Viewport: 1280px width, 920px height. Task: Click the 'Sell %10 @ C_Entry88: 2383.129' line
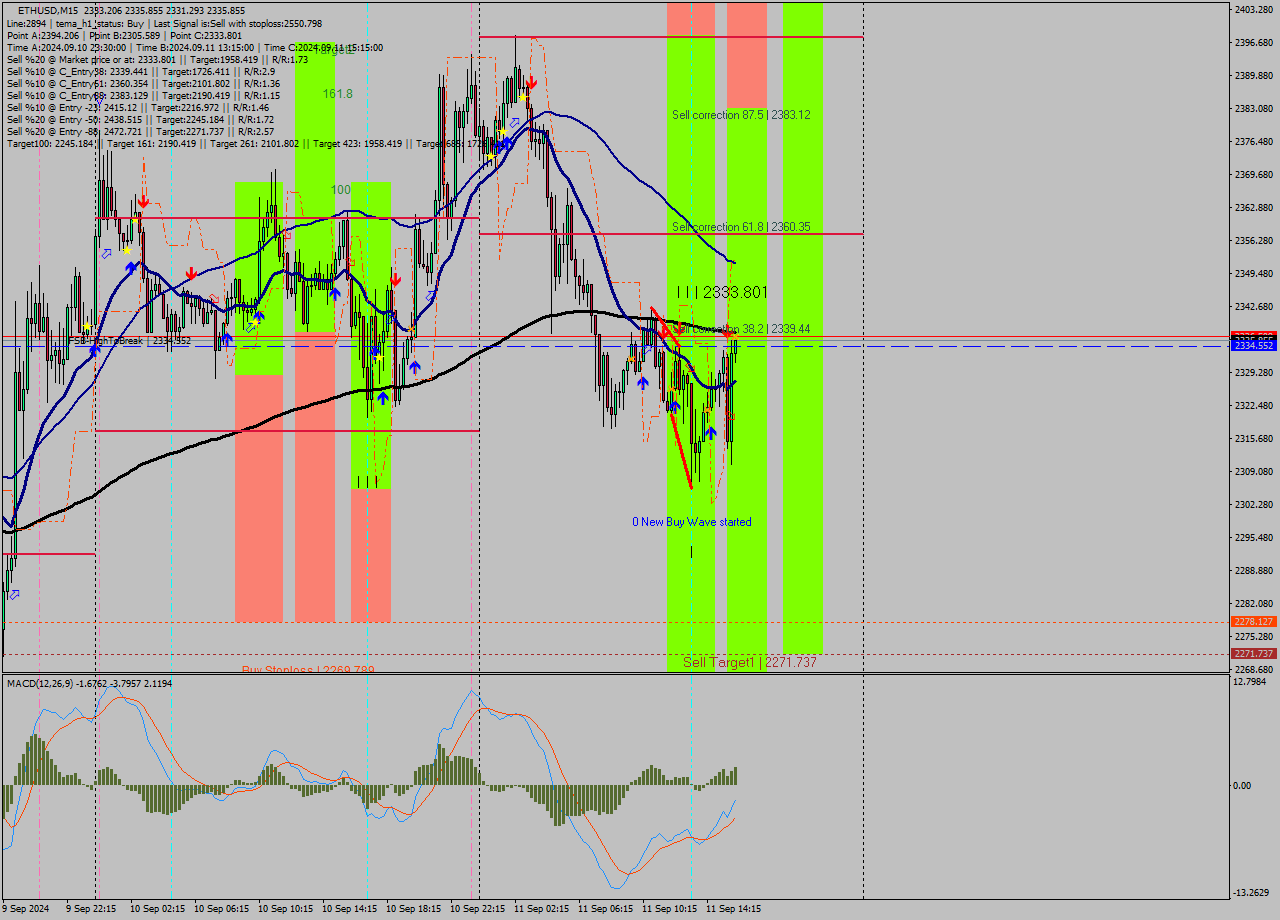(143, 95)
